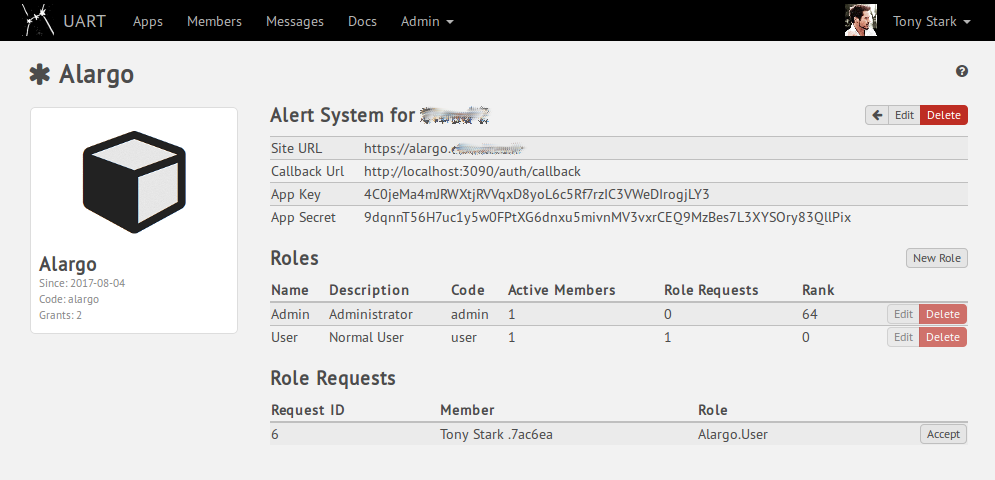Click the asterisk icon beside Alargo title
Viewport: 995px width, 480px height.
[x=40, y=74]
